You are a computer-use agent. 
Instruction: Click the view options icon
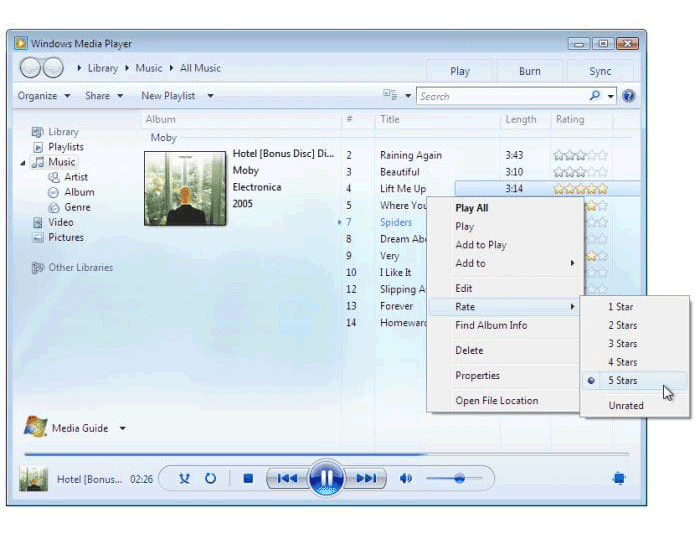pyautogui.click(x=390, y=95)
